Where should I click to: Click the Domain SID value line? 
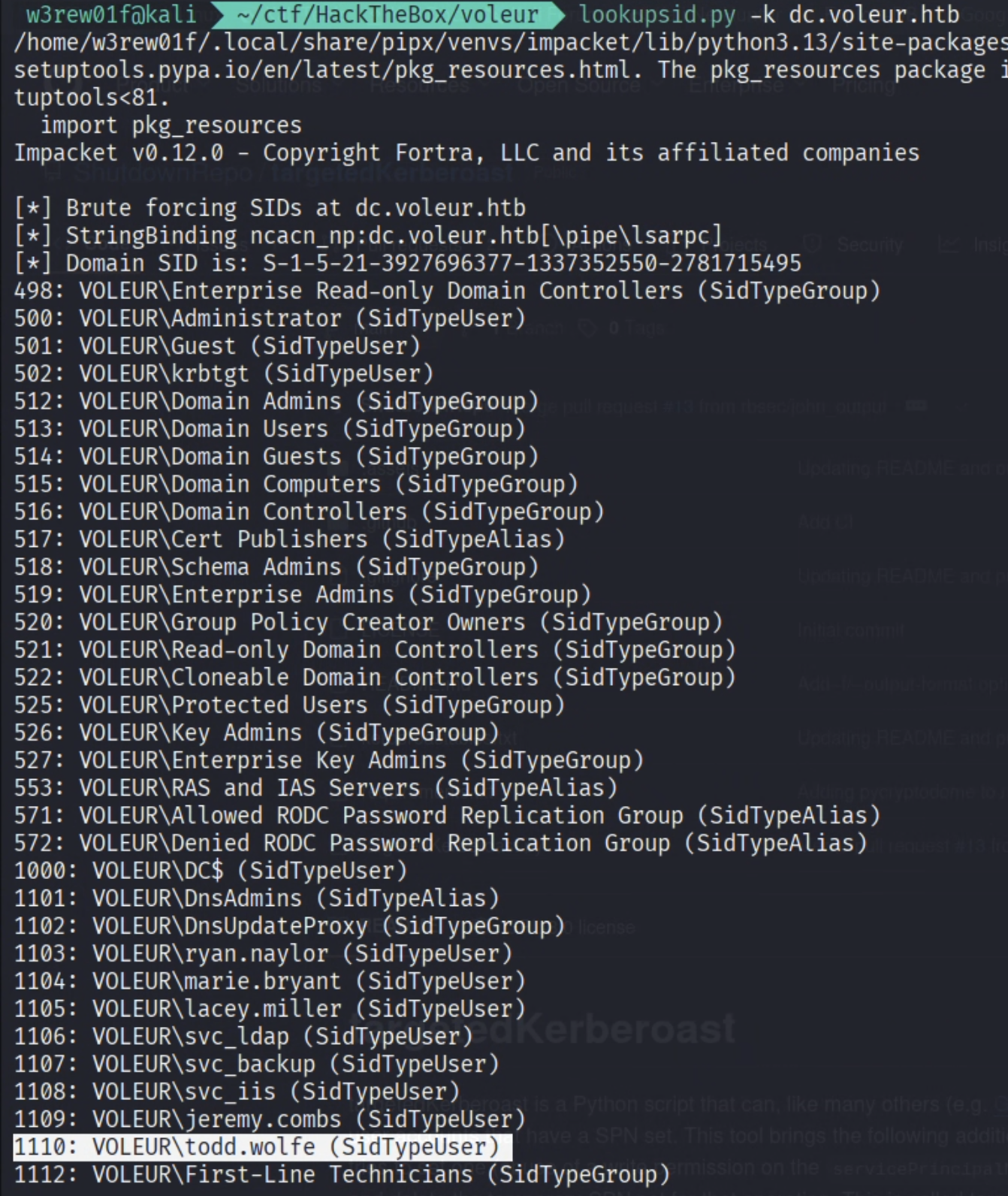407,263
